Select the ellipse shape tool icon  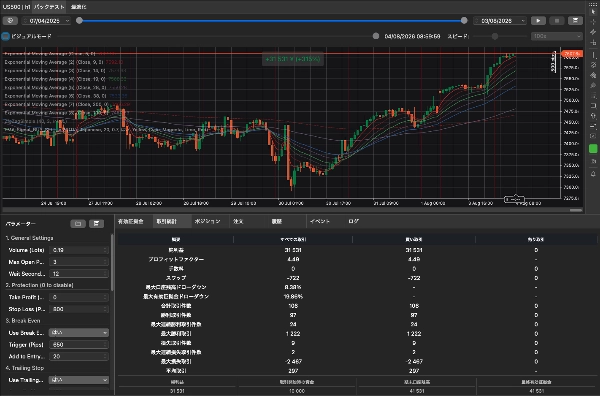[x=593, y=116]
